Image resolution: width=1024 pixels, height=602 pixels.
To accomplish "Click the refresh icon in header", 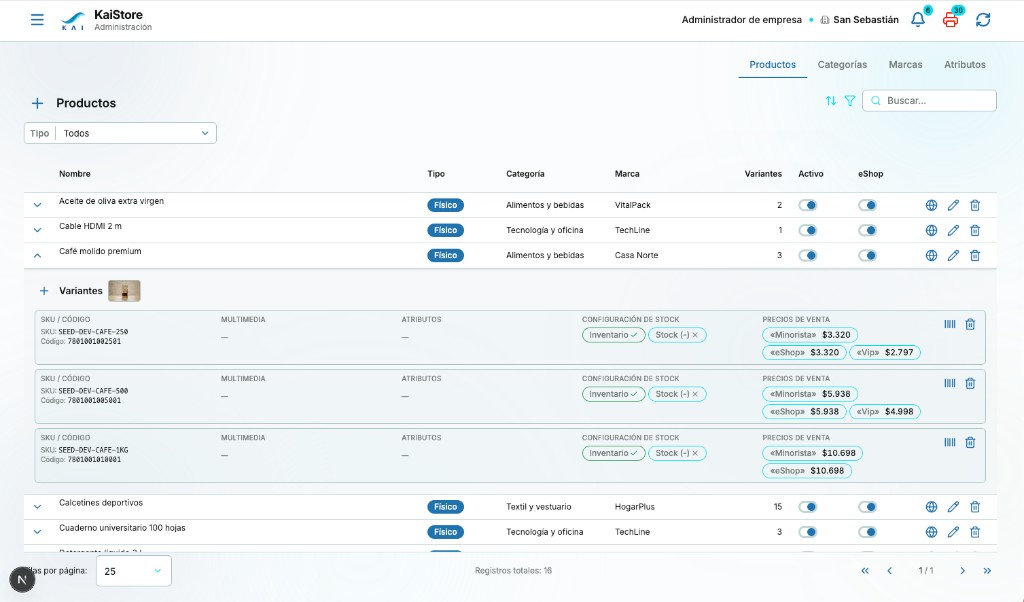I will coord(983,20).
